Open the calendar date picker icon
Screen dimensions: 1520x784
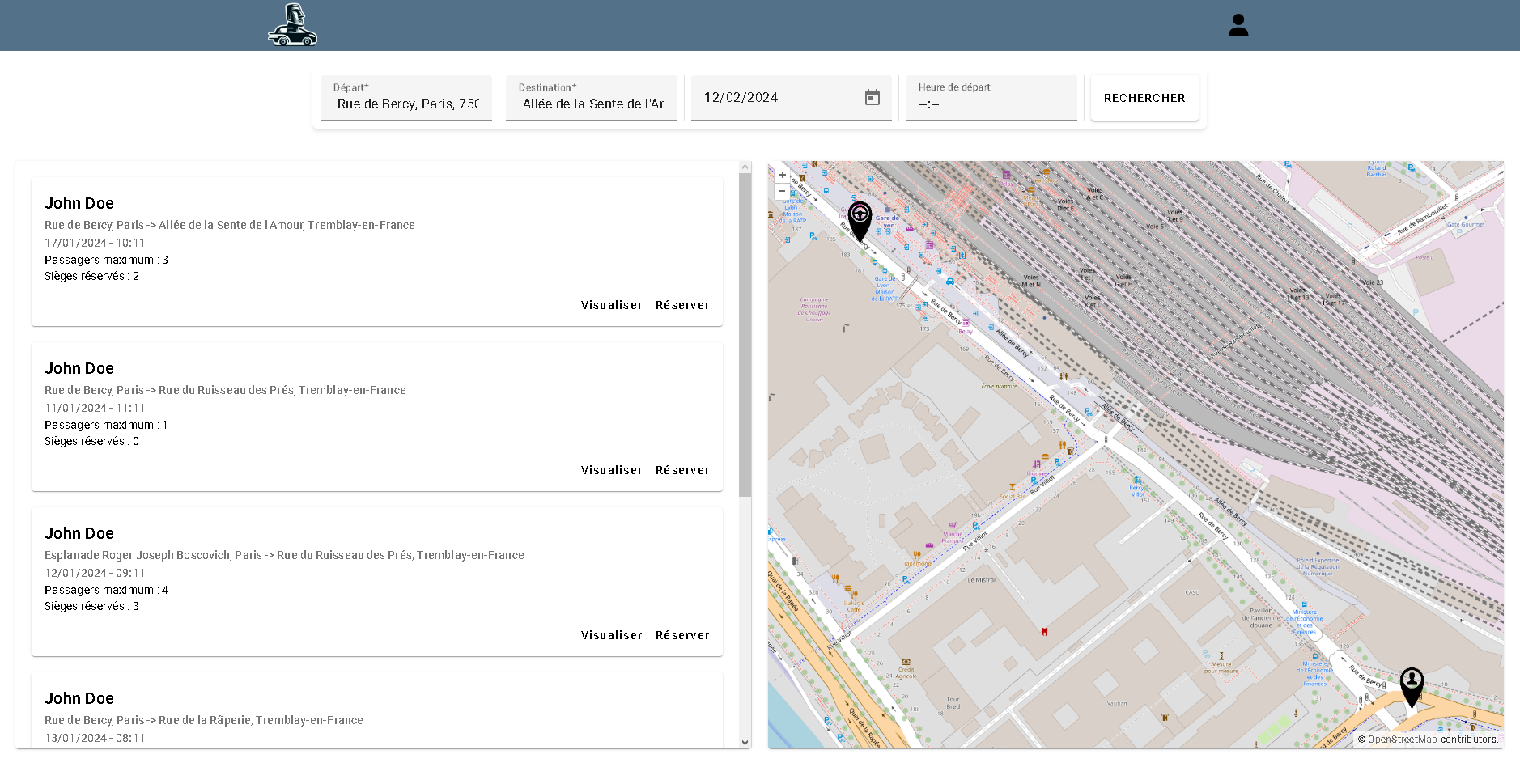(872, 98)
